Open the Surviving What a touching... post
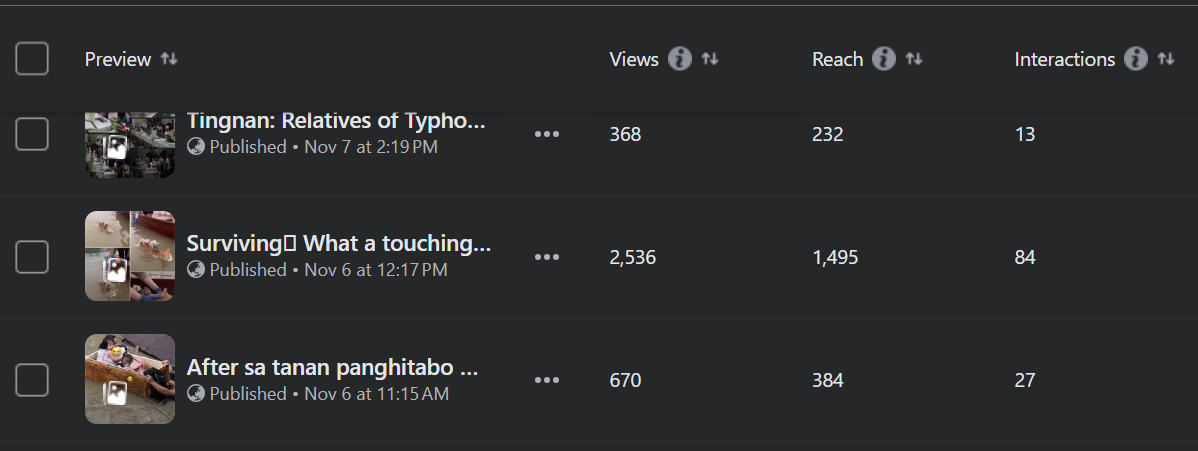 (338, 244)
